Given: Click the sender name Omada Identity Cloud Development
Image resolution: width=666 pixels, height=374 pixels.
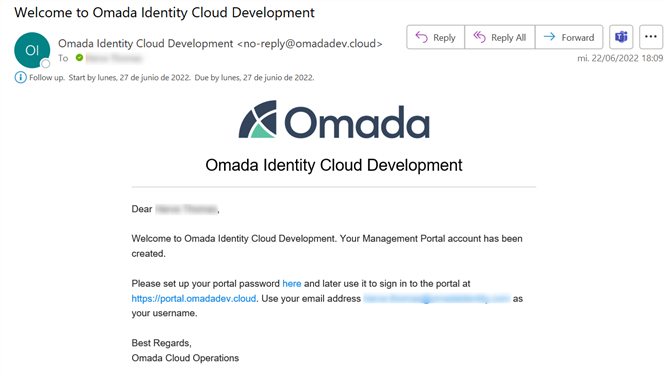Looking at the screenshot, I should click(x=146, y=43).
